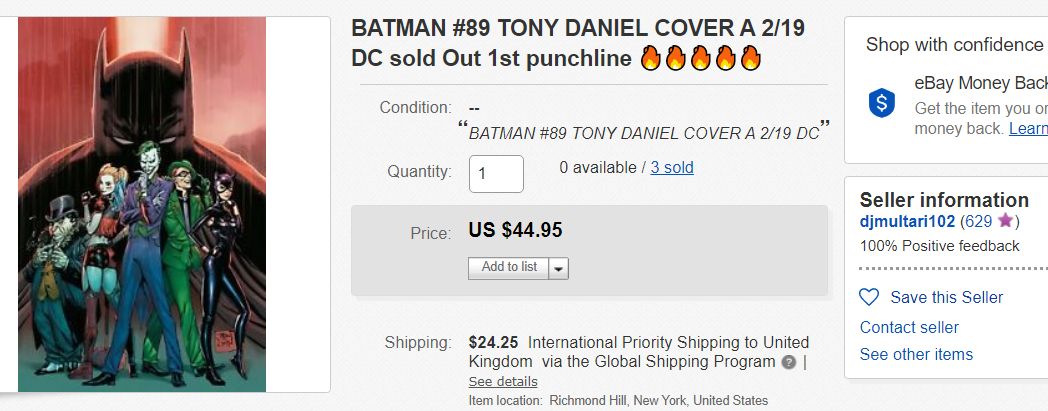Image resolution: width=1048 pixels, height=411 pixels.
Task: Follow the Learn more link for Money Back
Action: [x=1028, y=128]
